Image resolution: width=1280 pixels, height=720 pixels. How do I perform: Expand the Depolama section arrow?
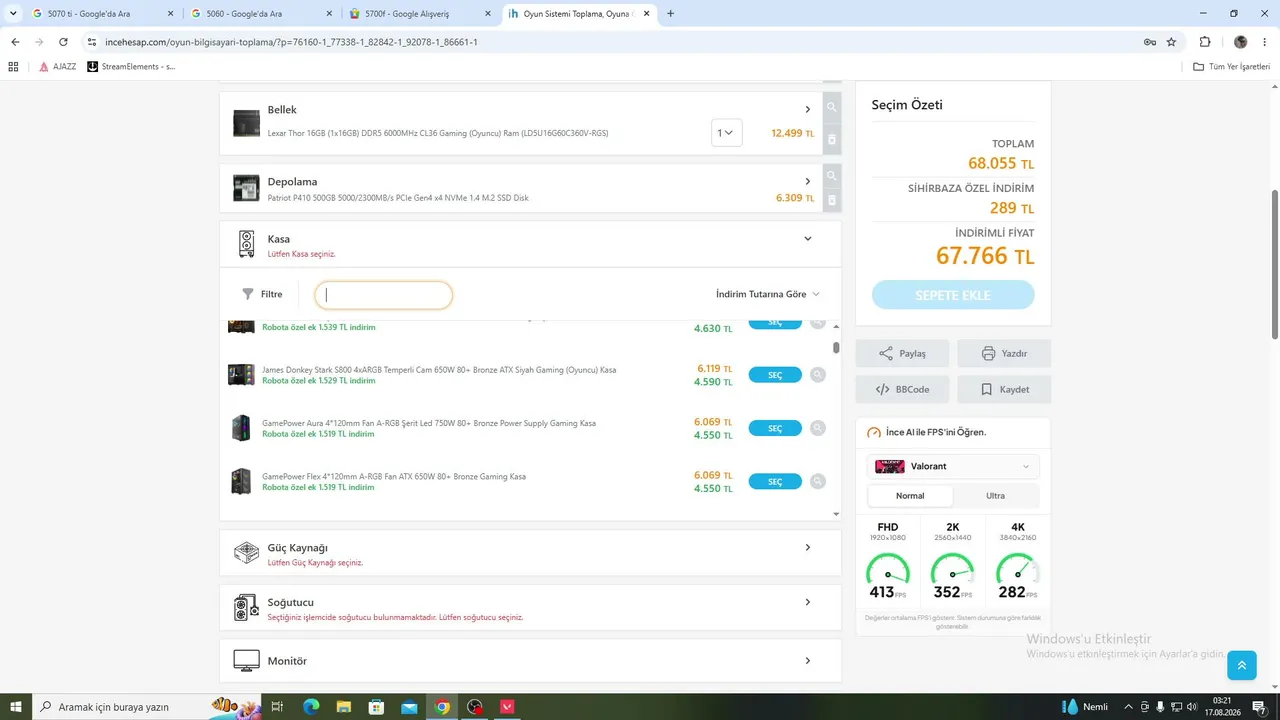[x=808, y=181]
